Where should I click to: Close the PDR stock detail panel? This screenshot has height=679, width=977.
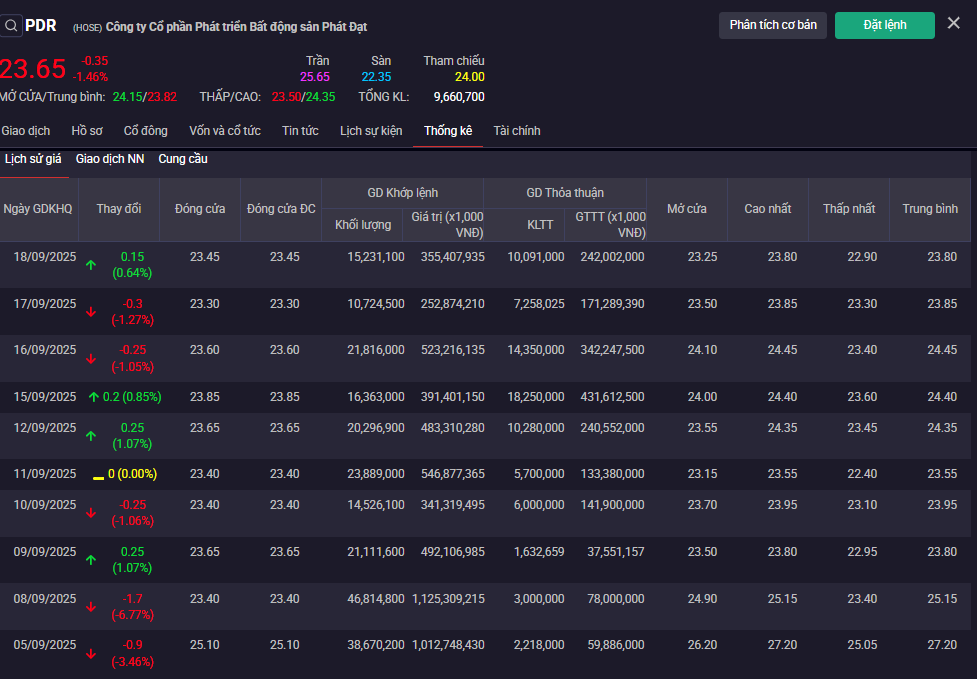point(953,23)
